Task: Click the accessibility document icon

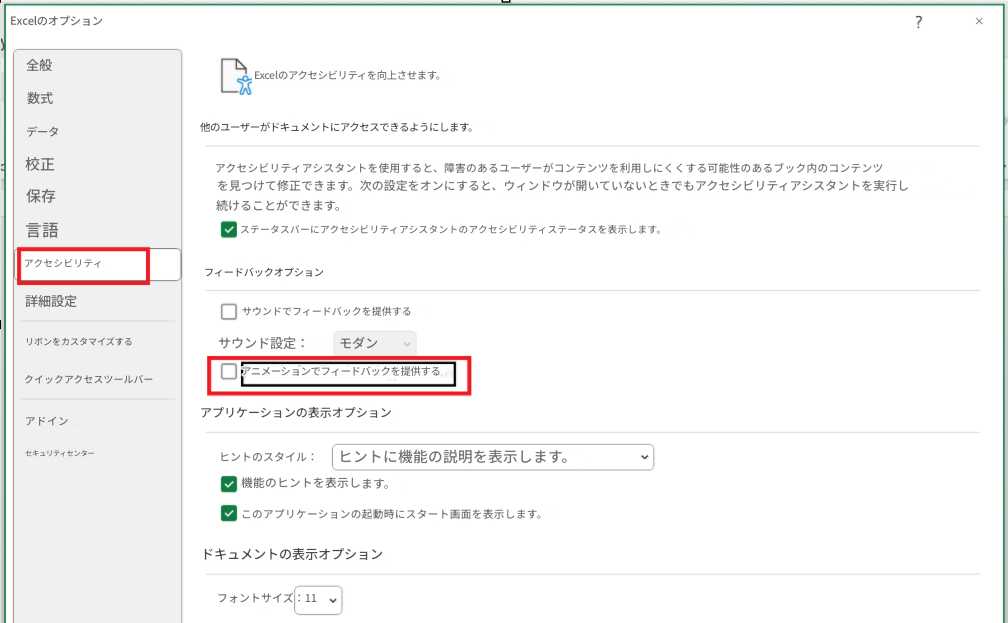Action: [236, 77]
